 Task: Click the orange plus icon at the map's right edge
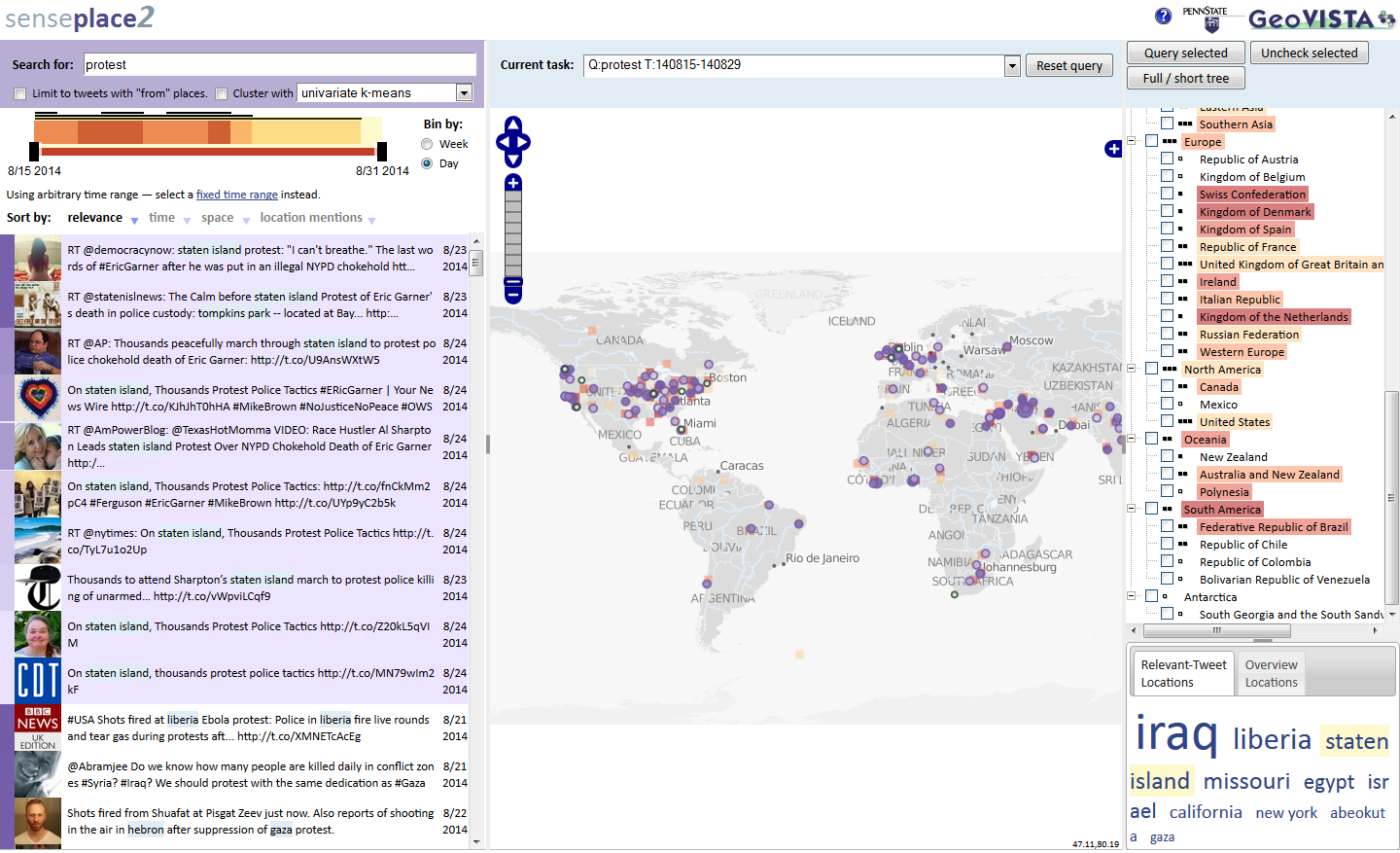coord(1112,150)
